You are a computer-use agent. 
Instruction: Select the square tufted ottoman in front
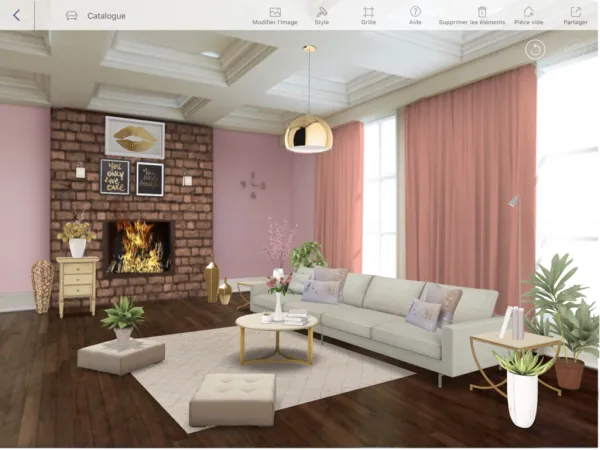point(232,398)
